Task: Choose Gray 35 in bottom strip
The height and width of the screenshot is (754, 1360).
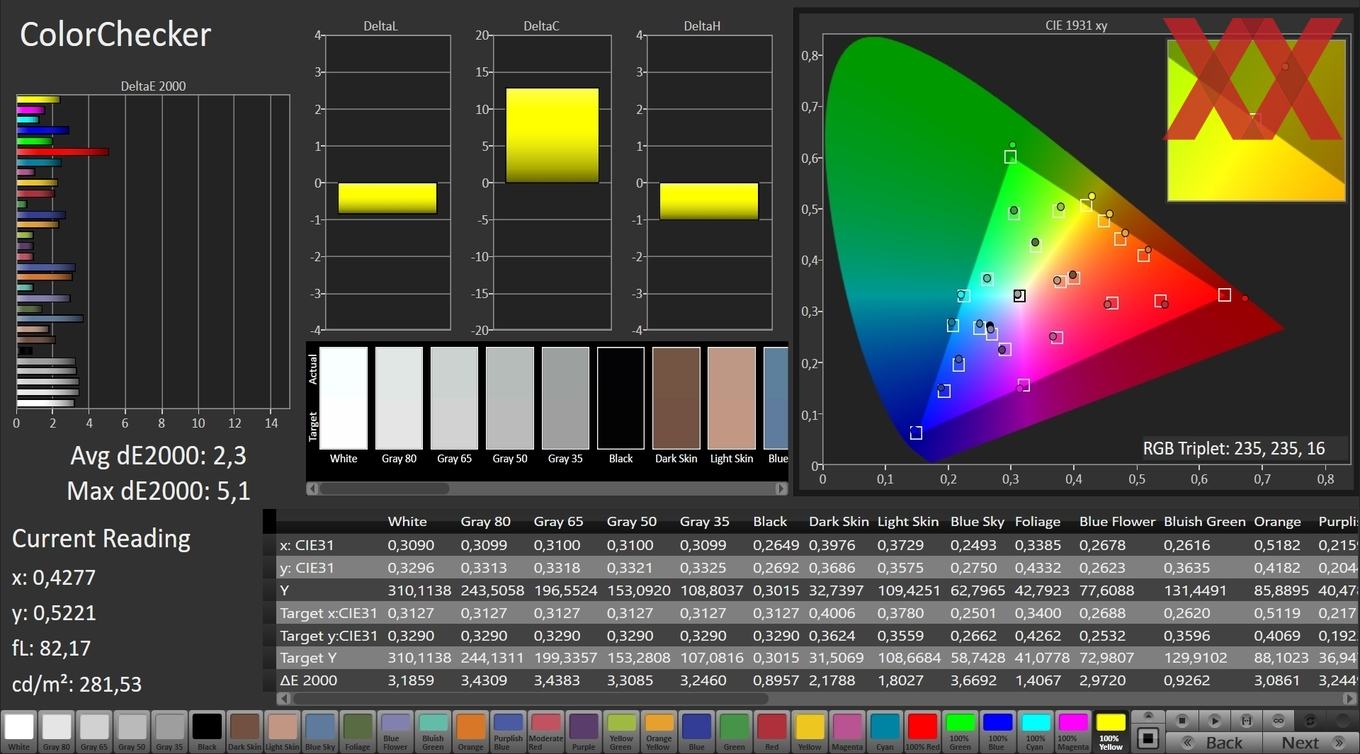Action: click(170, 731)
